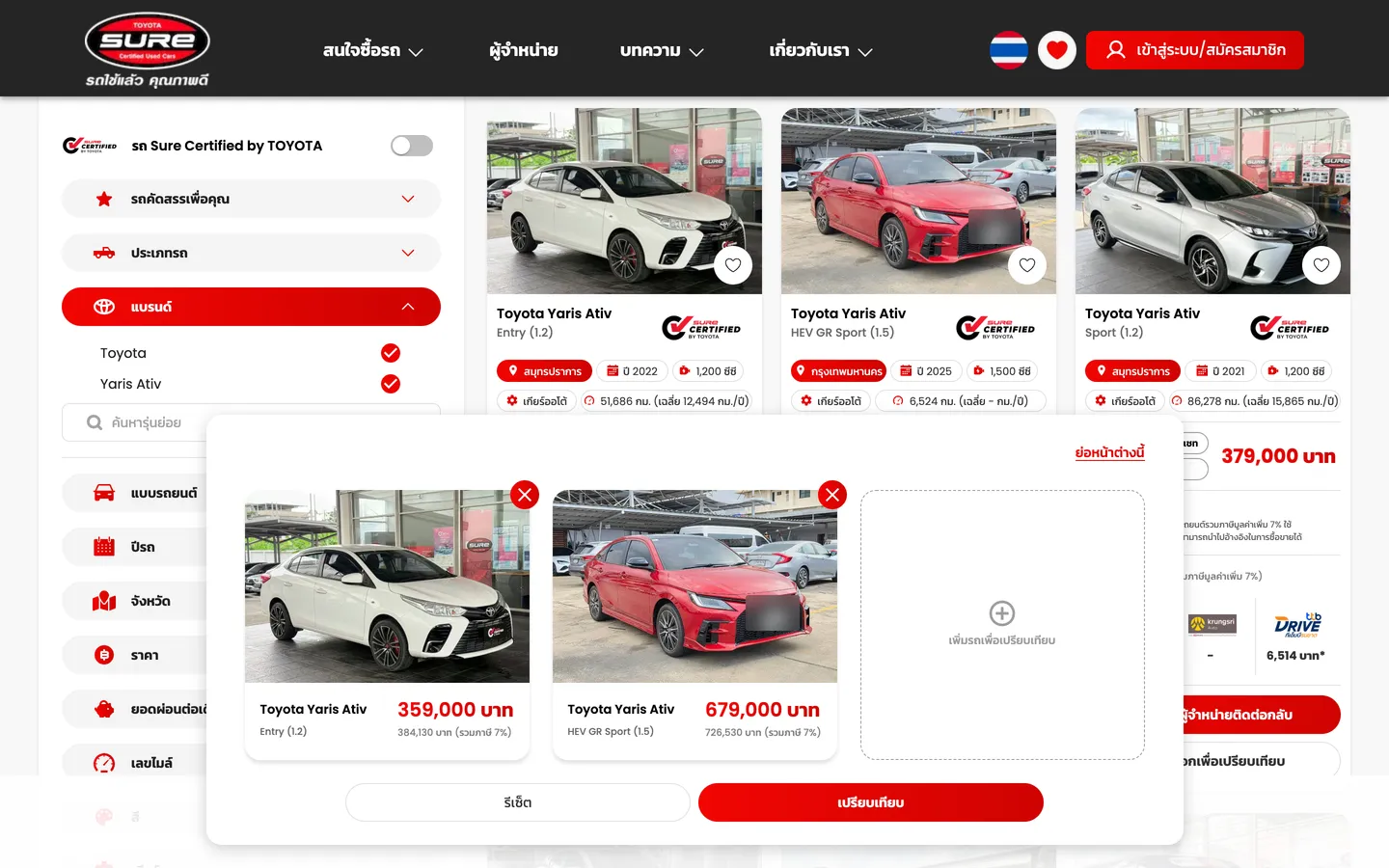
Task: Open silver Yaris Ativ Sport card photo
Action: pos(1212,201)
